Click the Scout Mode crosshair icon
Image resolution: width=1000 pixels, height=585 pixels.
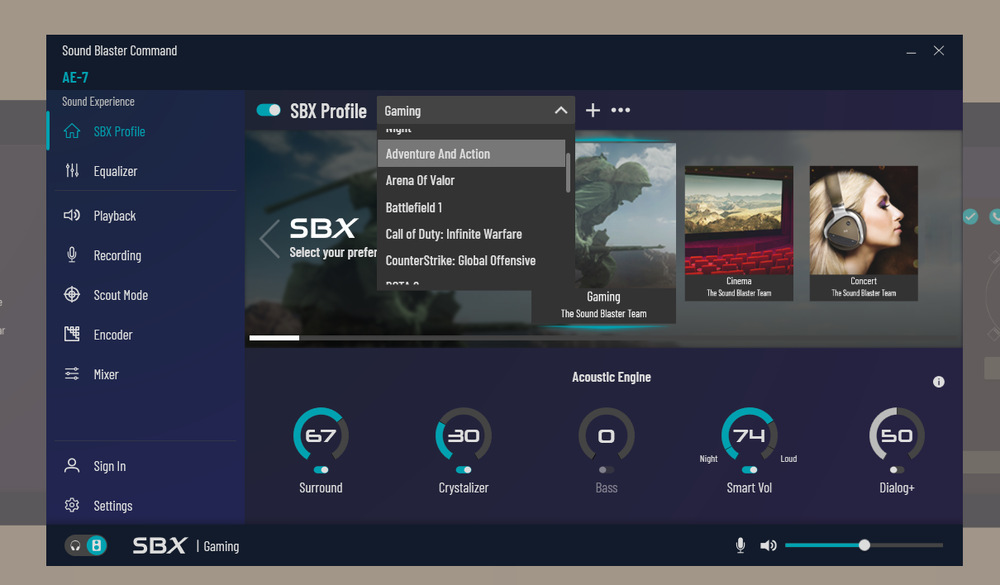72,294
